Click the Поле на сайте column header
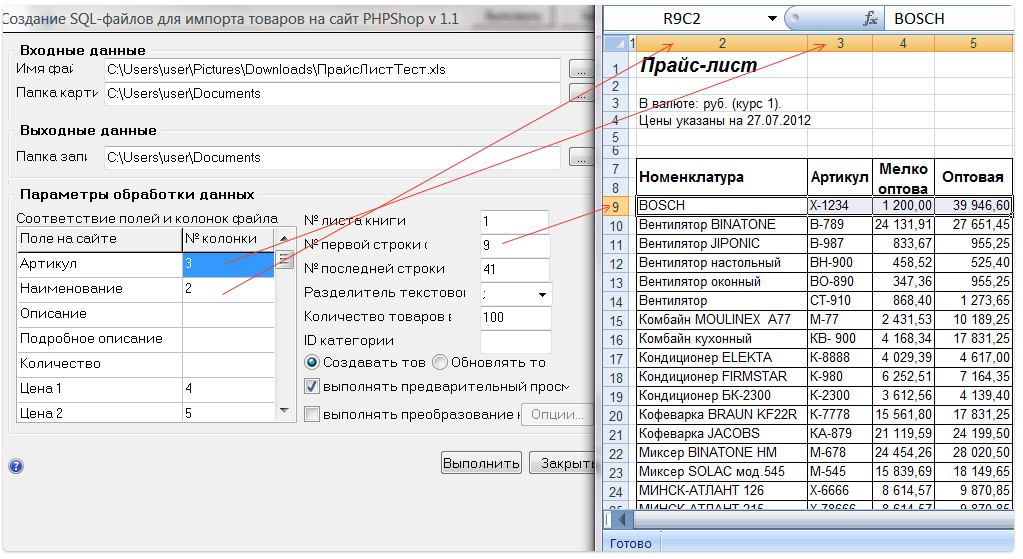Screen dimensions: 1023x559 99,239
